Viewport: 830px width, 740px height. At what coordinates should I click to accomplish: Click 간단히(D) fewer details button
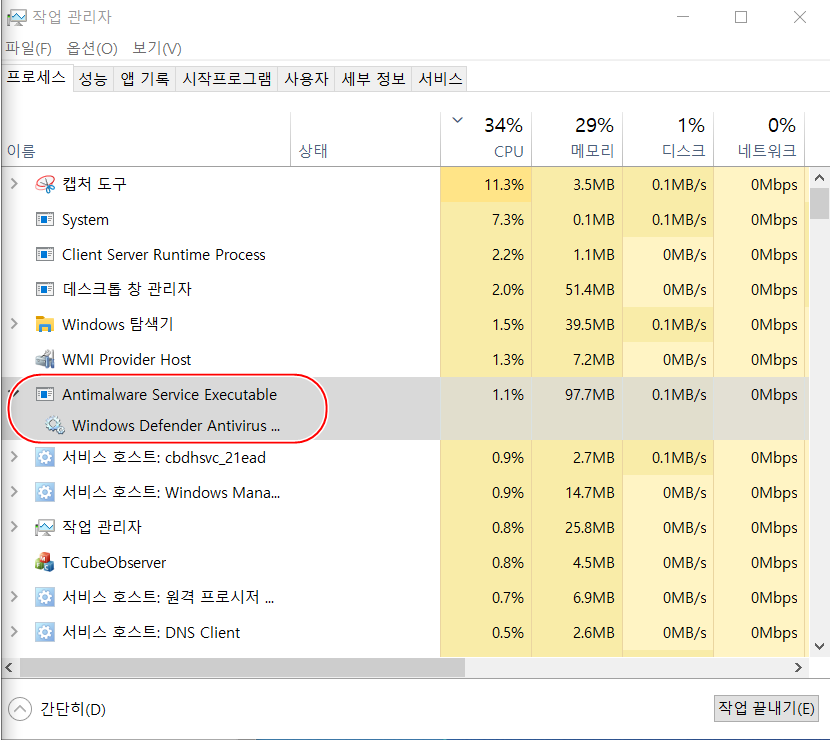pyautogui.click(x=57, y=709)
